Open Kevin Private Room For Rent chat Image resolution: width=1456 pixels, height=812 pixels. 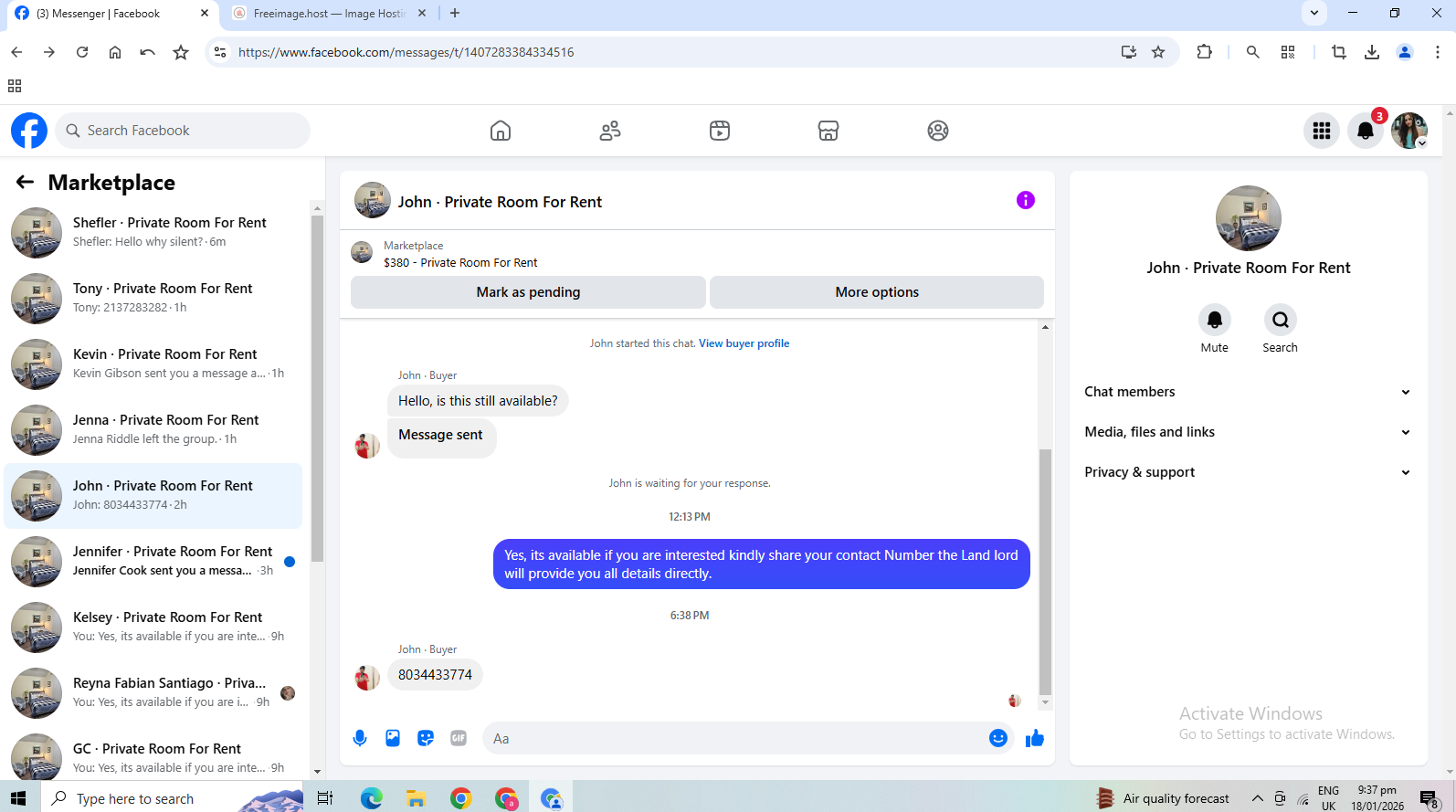[153, 364]
